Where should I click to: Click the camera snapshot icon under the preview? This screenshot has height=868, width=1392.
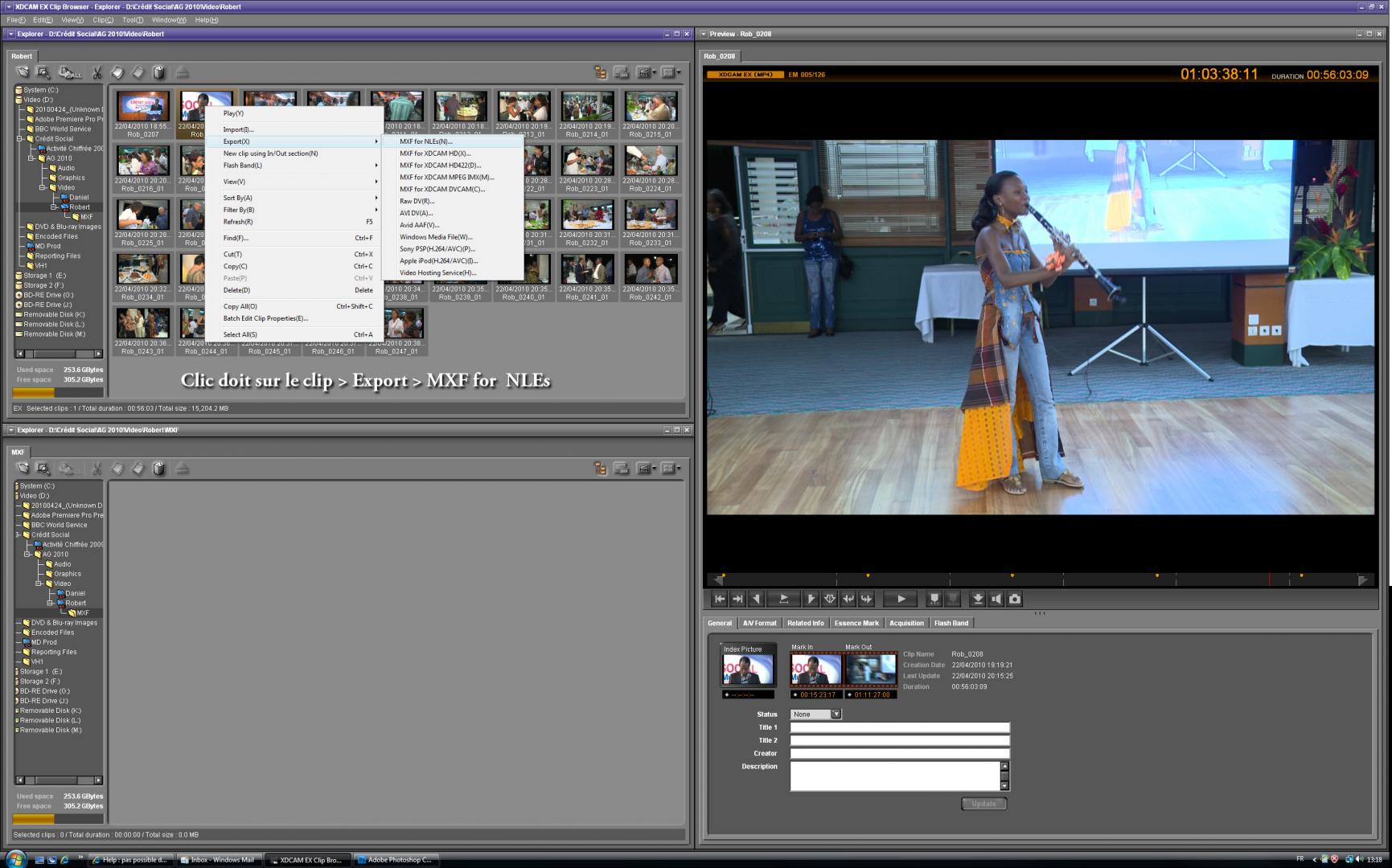point(1015,599)
